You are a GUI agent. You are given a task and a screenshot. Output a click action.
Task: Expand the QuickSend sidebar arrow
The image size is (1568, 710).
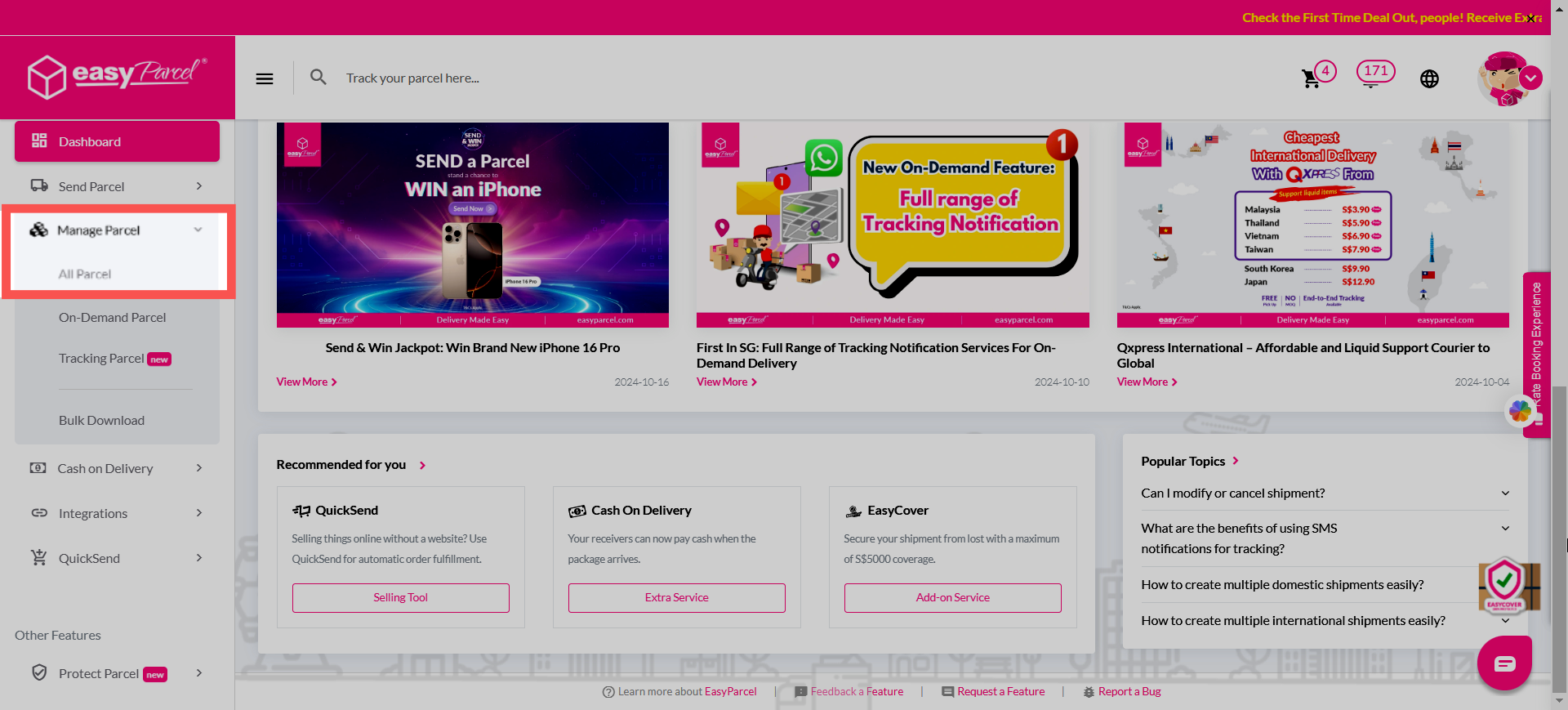tap(199, 558)
